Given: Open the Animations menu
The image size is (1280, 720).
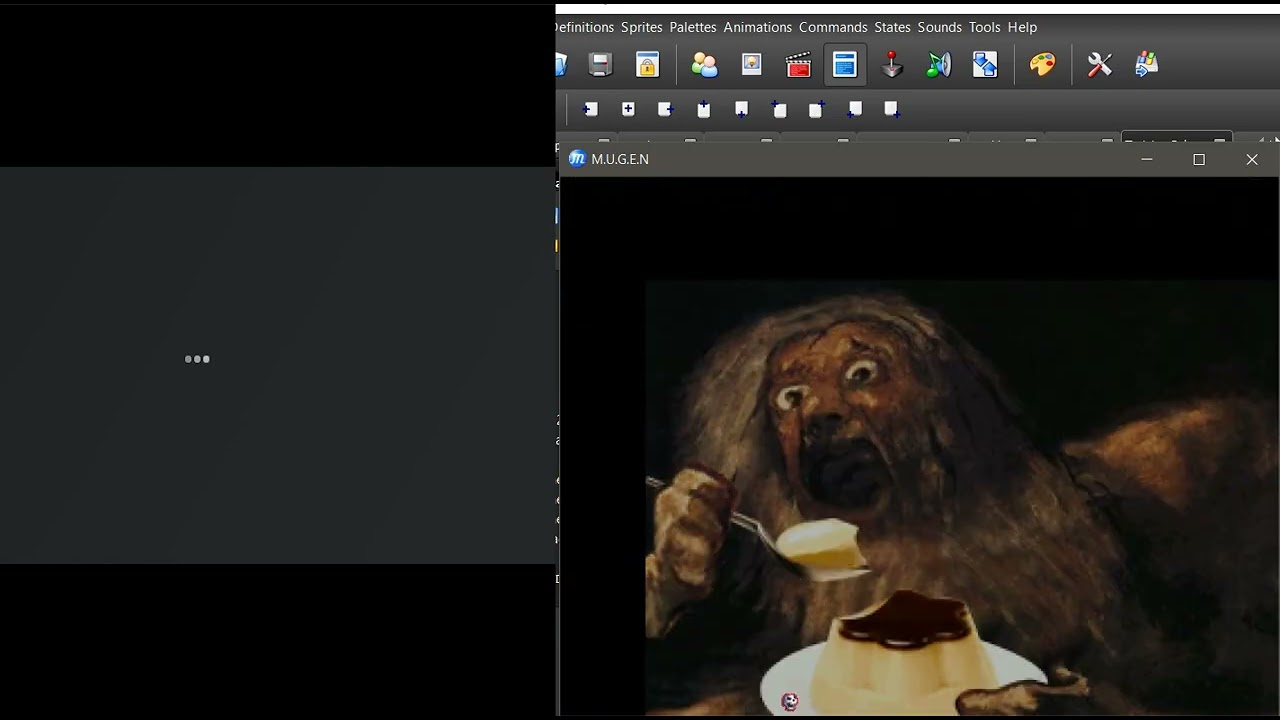Looking at the screenshot, I should (x=758, y=27).
